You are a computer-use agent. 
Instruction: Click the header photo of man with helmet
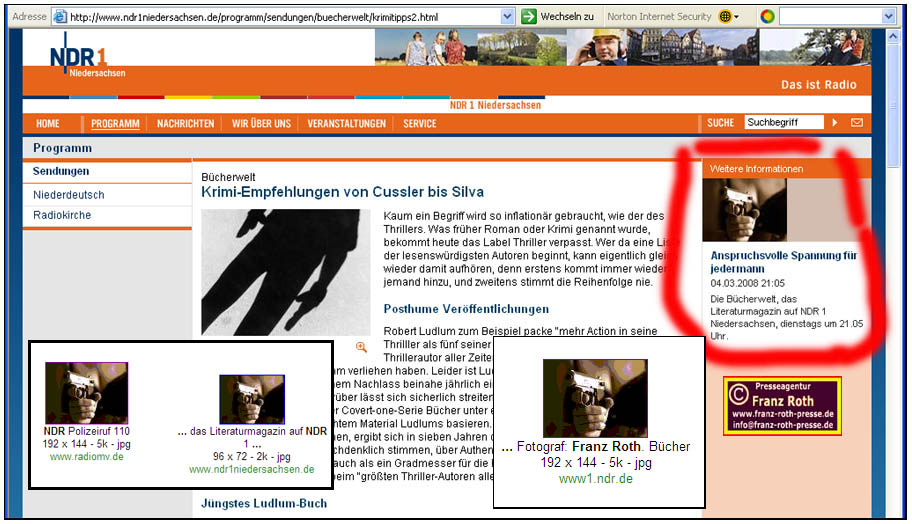pos(596,48)
